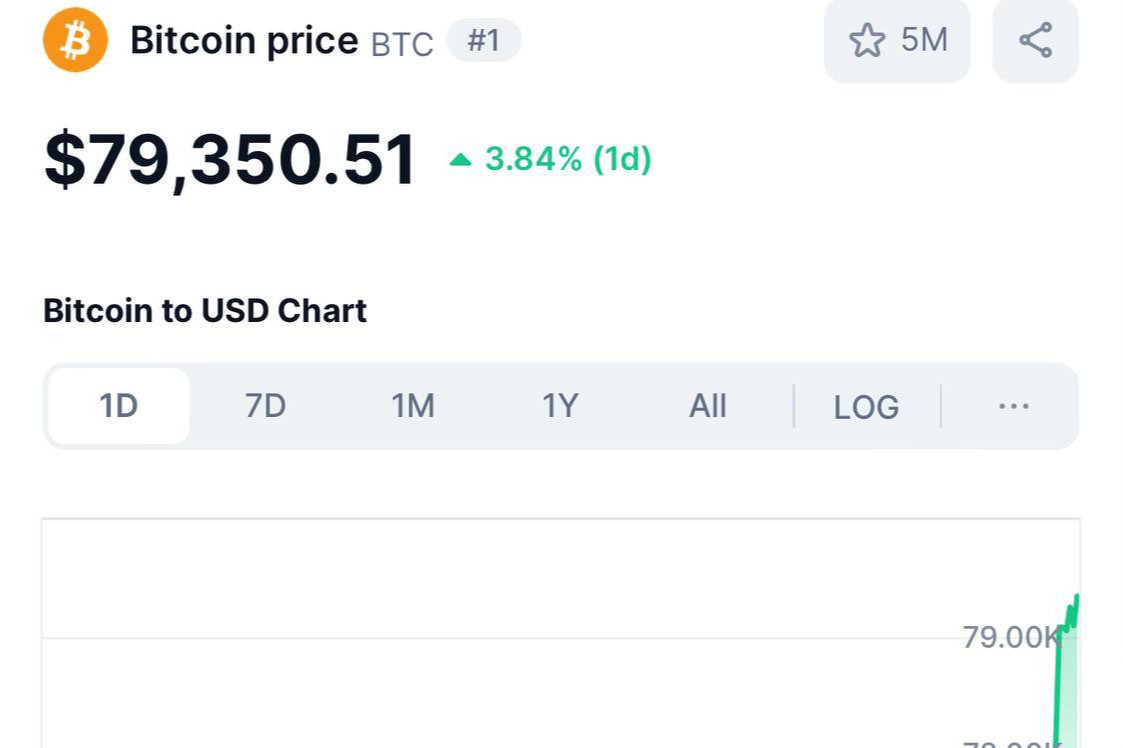This screenshot has height=748, width=1123.
Task: Select the BTC ticker symbol
Action: point(401,43)
